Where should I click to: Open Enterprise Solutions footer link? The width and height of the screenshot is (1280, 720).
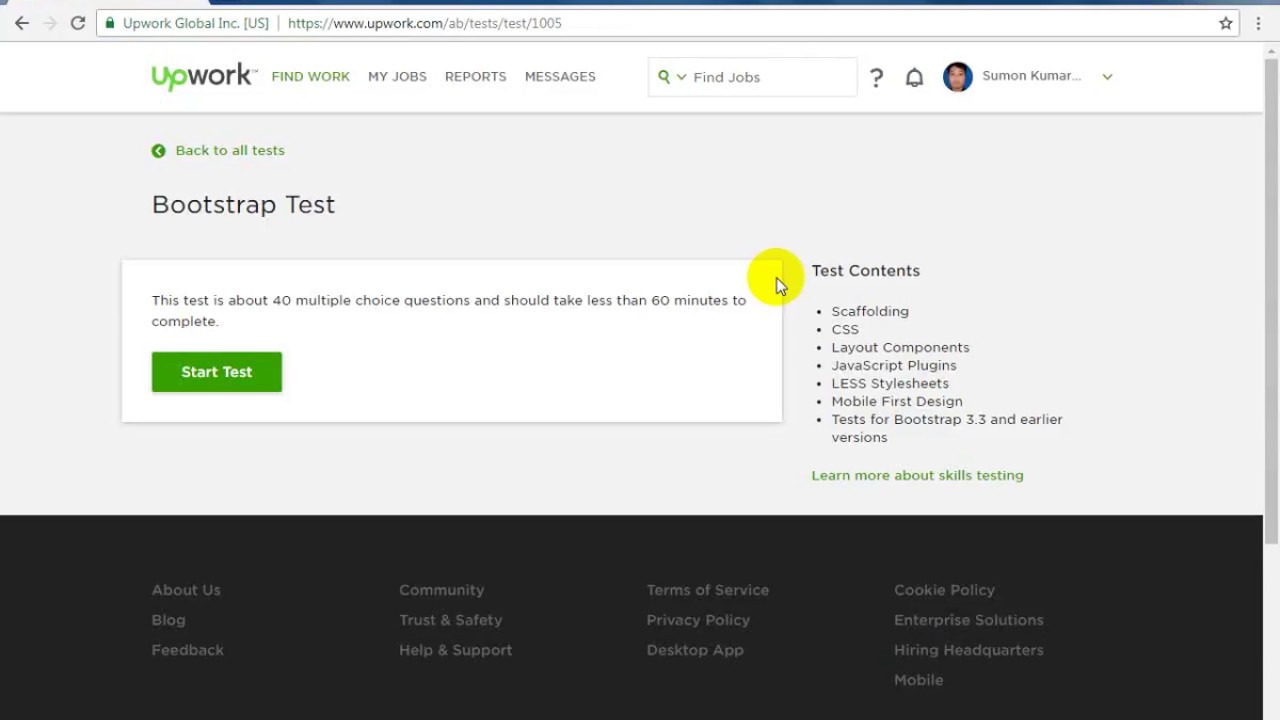tap(968, 620)
